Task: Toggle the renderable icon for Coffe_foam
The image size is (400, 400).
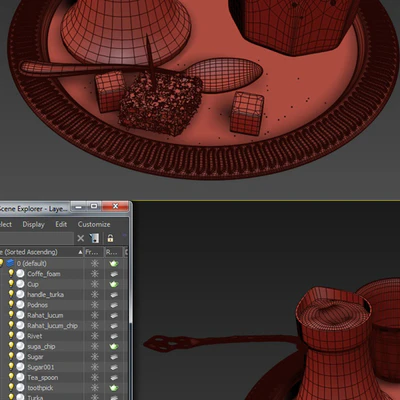Action: [x=114, y=274]
